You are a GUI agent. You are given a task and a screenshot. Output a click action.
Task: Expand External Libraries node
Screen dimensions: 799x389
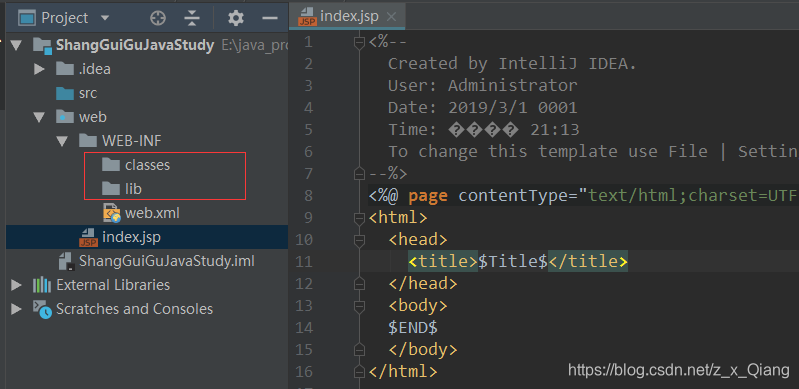point(16,285)
